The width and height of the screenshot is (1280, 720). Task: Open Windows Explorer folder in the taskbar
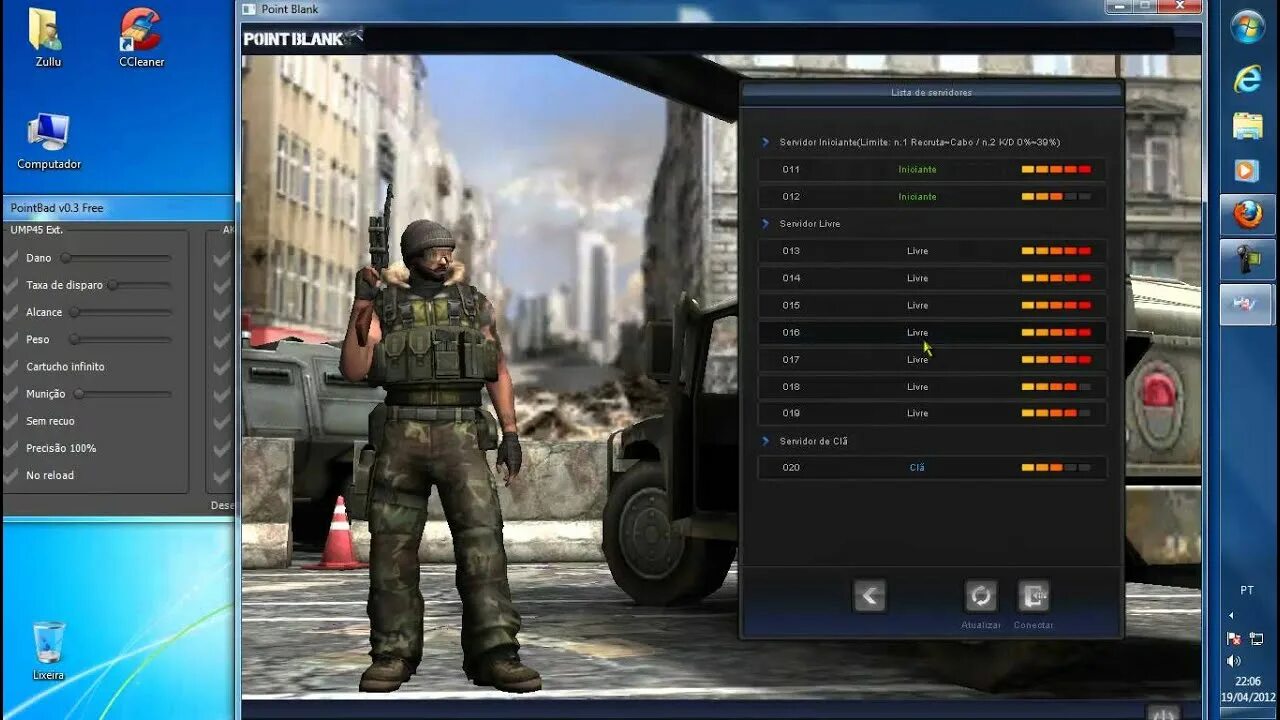tap(1247, 125)
